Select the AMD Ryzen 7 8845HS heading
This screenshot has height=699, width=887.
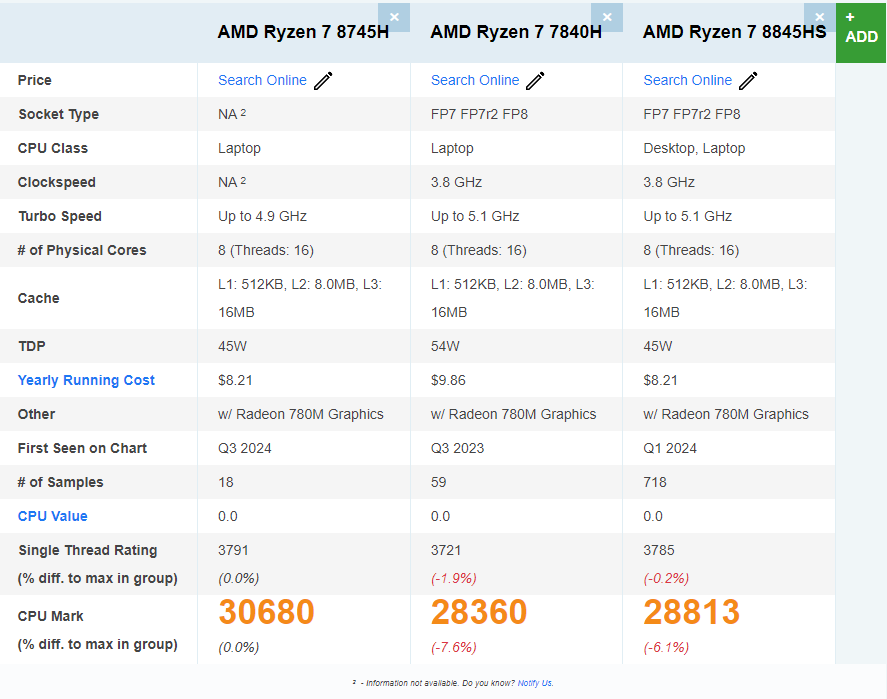tap(734, 32)
